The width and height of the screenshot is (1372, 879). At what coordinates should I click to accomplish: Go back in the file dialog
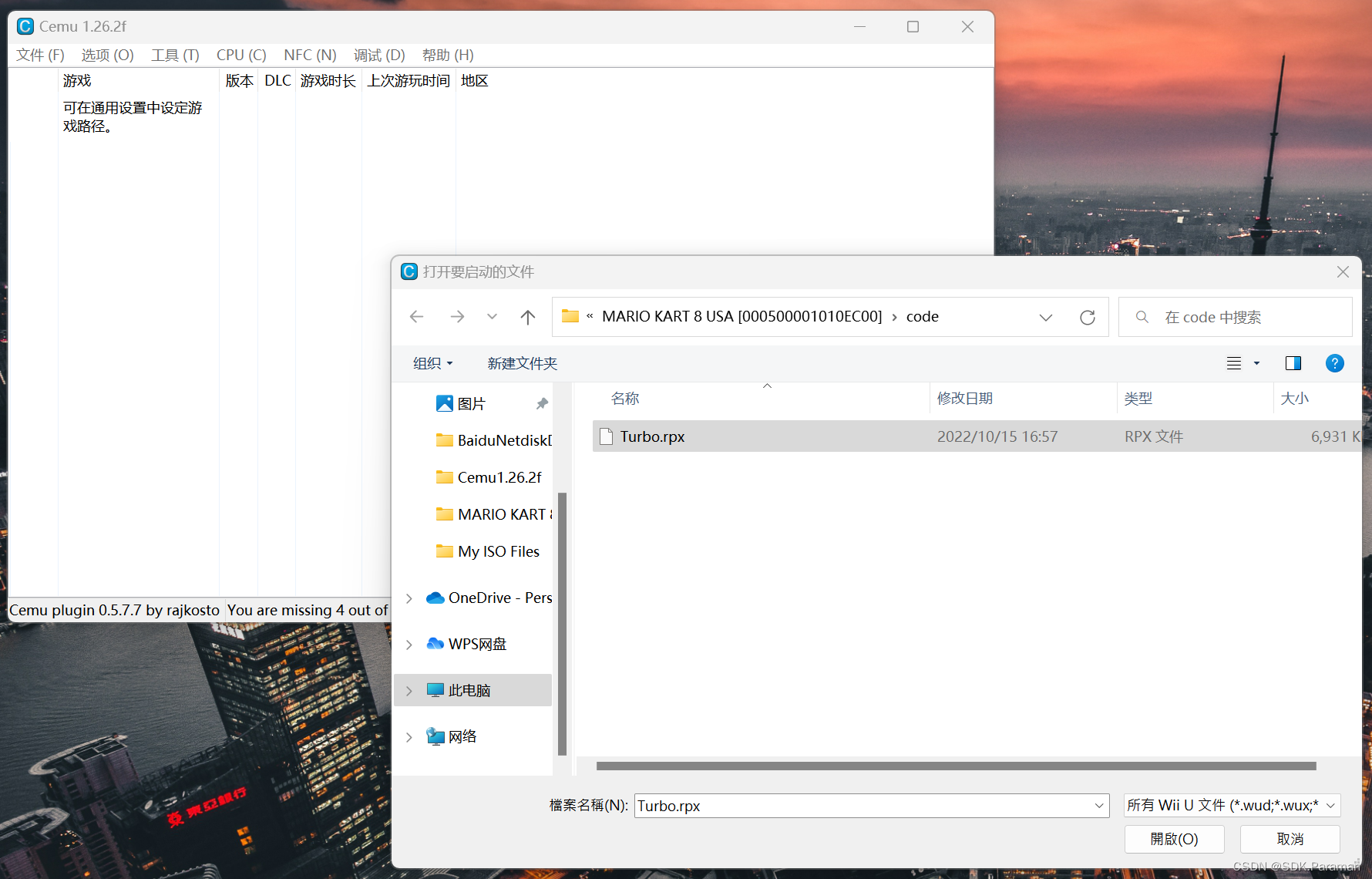tap(417, 317)
